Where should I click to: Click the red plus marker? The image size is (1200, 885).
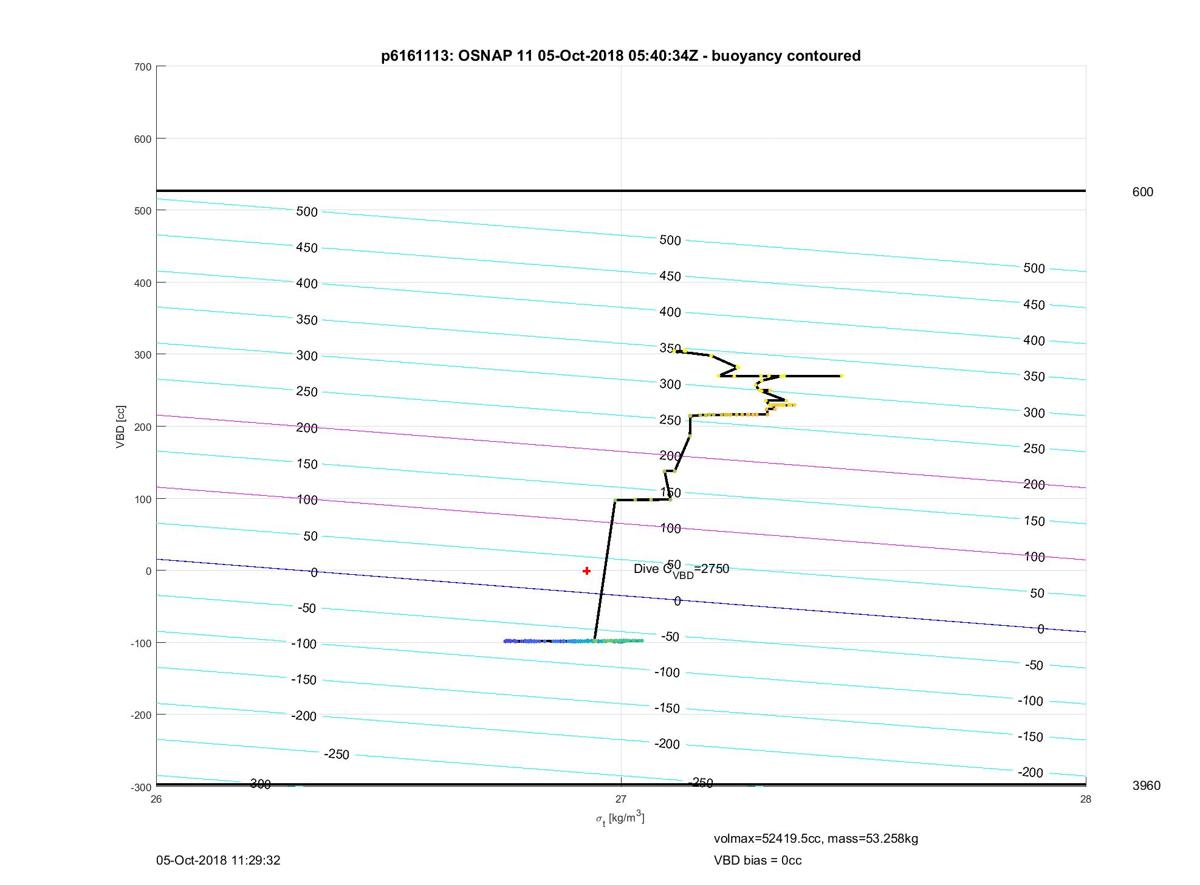click(586, 571)
